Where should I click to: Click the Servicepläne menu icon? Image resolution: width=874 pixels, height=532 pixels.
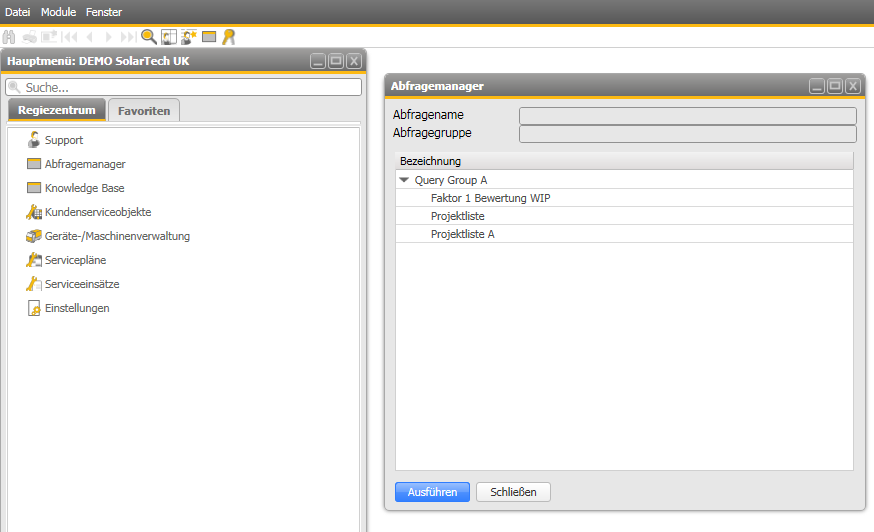click(34, 260)
